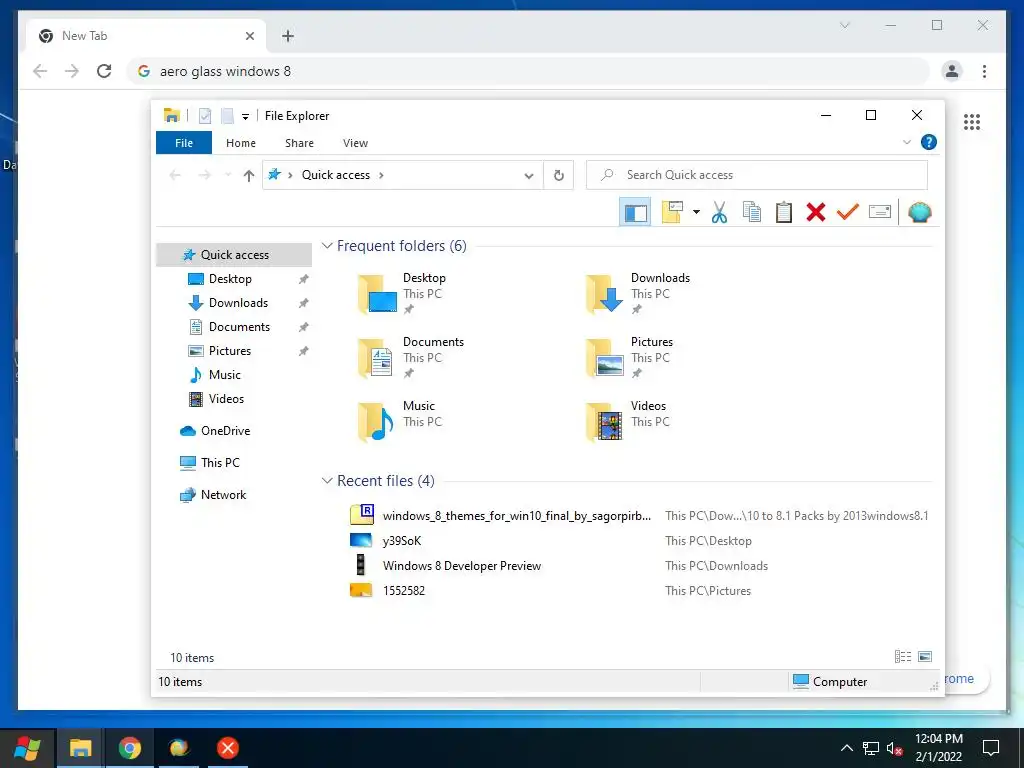Viewport: 1024px width, 768px height.
Task: Open the Quick Access Toolbar customize dropdown
Action: click(246, 116)
